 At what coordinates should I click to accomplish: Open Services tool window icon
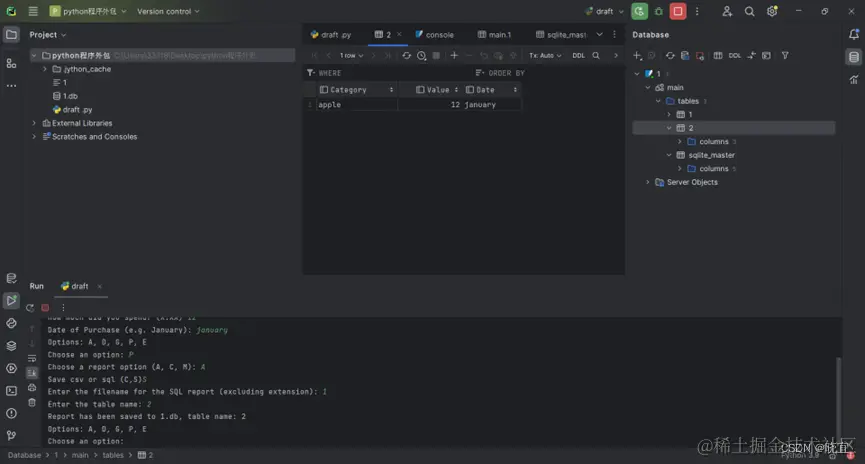tap(11, 368)
